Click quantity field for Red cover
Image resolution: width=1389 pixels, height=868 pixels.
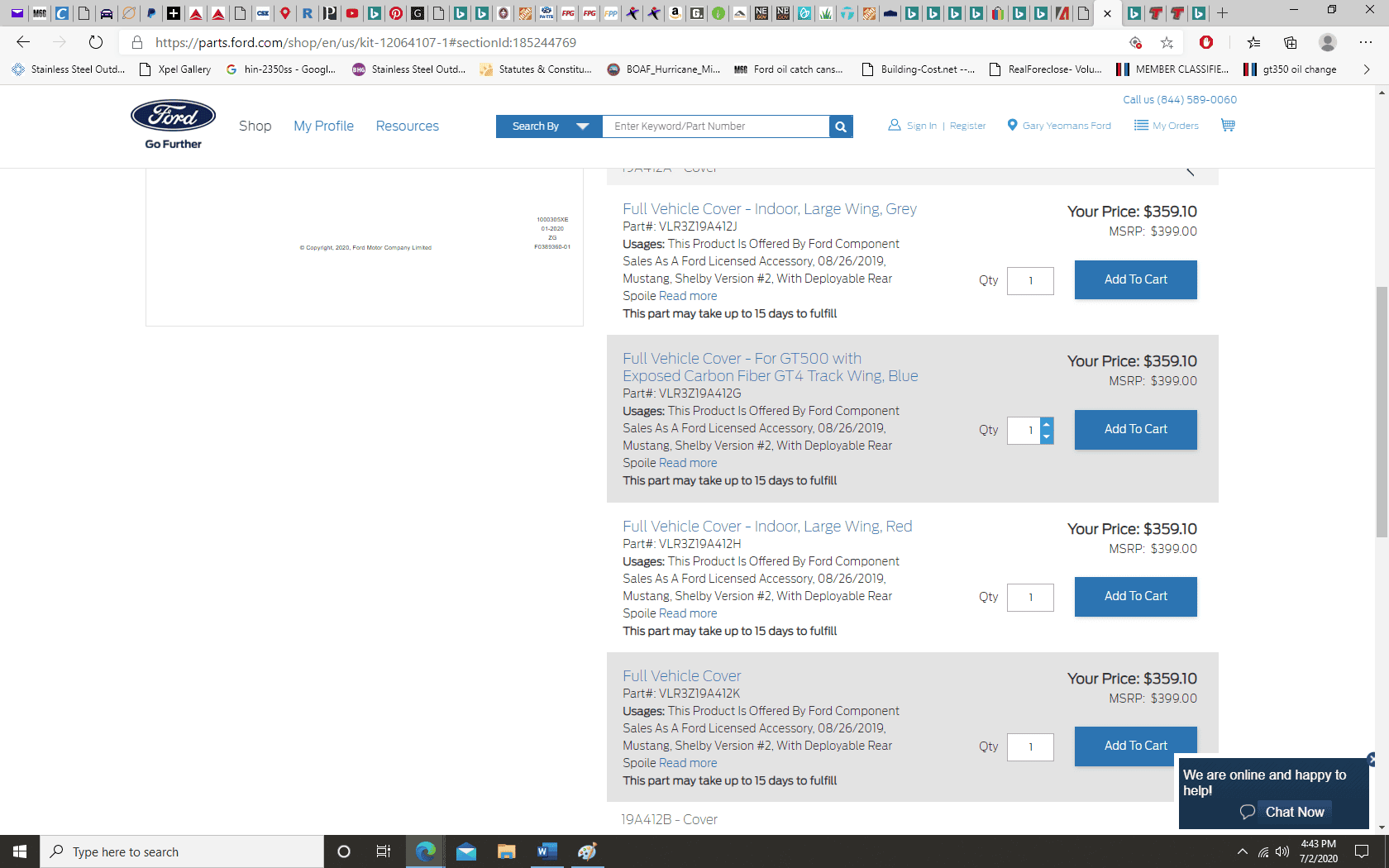point(1030,597)
